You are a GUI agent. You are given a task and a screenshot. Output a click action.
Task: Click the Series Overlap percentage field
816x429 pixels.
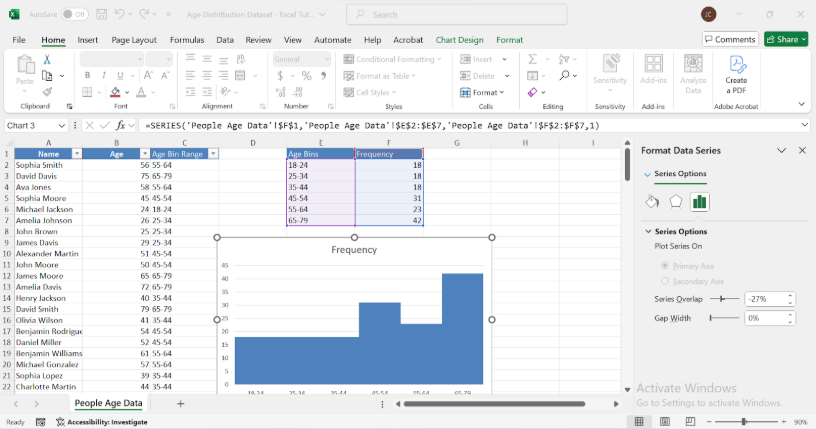point(765,299)
